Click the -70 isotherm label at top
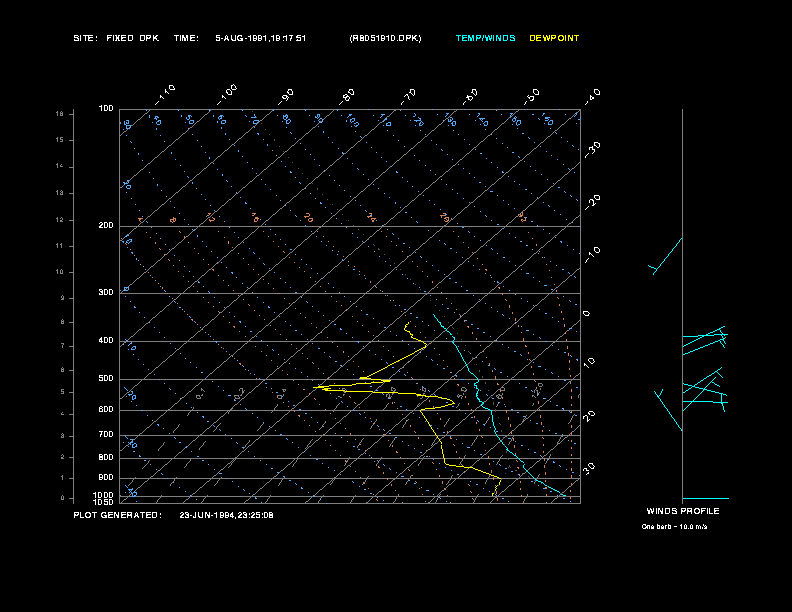Viewport: 792px width, 612px height. [x=408, y=96]
